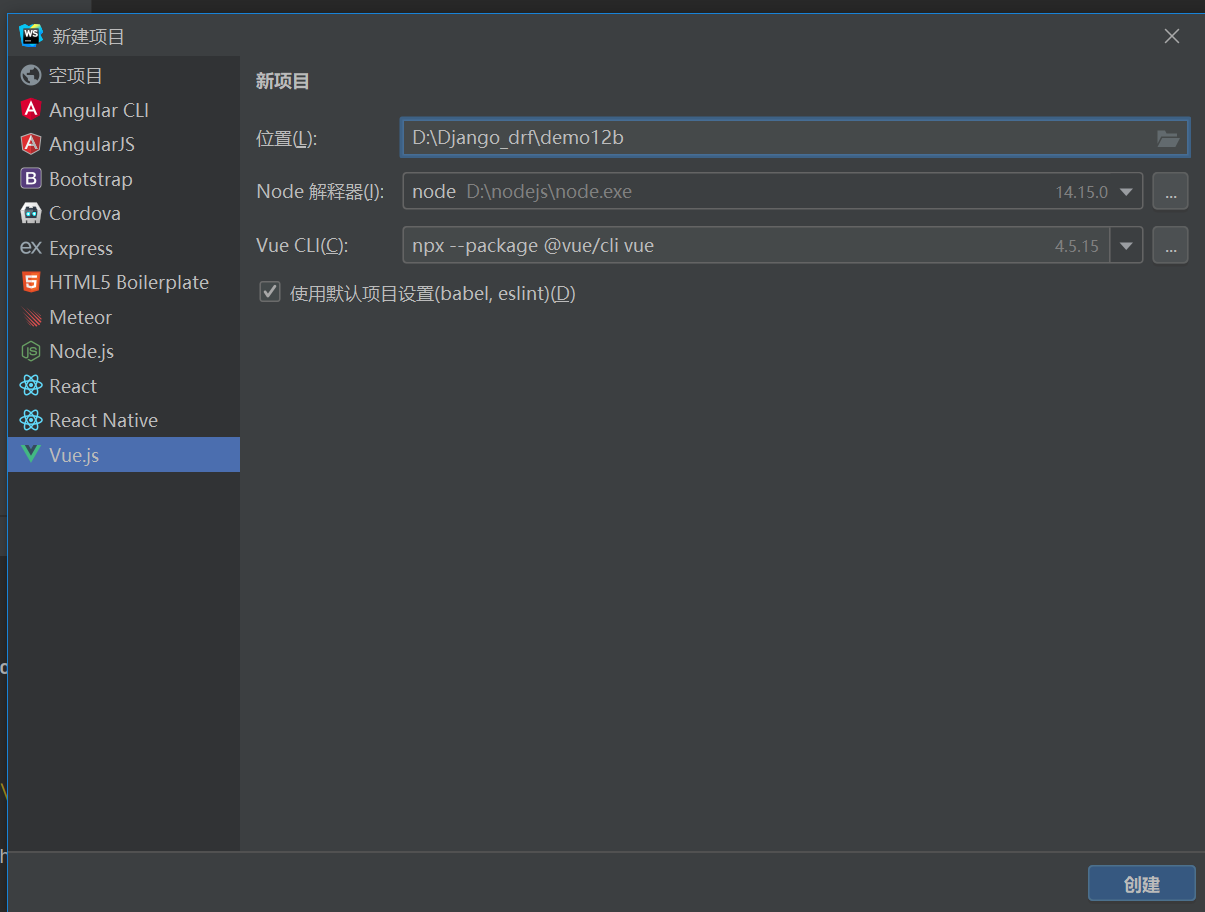Click the Bootstrap B icon
This screenshot has width=1205, height=912.
(x=31, y=179)
